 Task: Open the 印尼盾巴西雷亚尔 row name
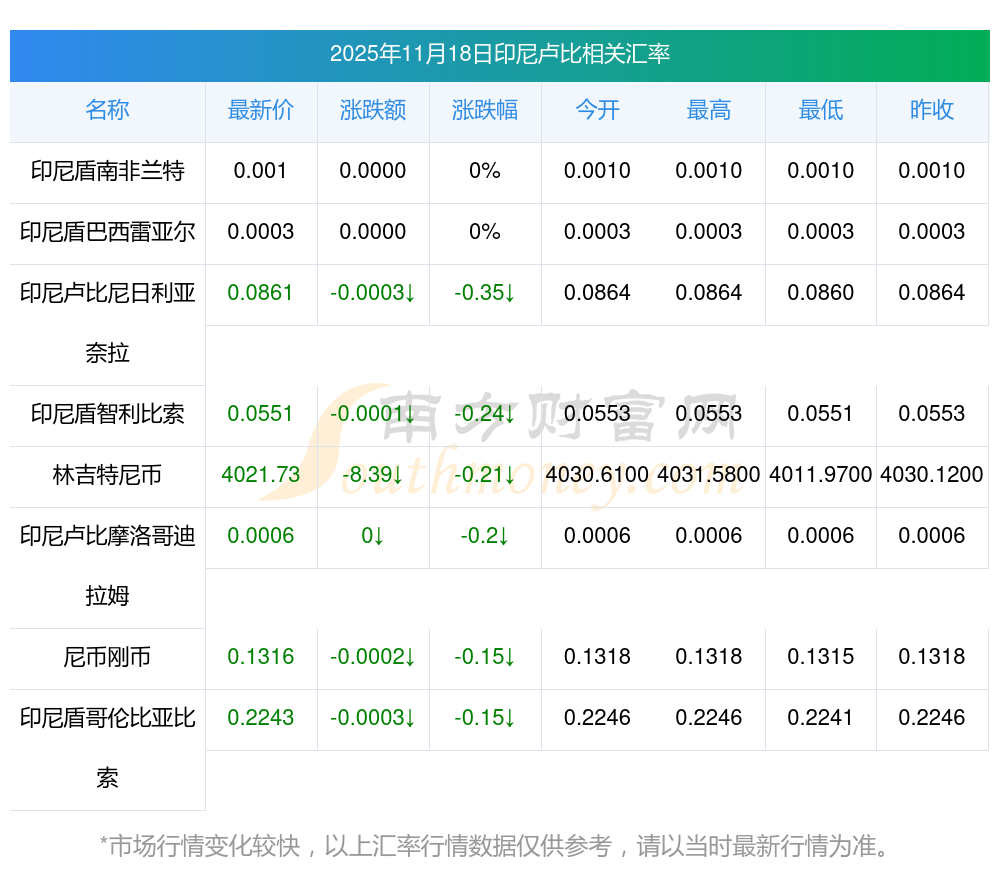pyautogui.click(x=107, y=232)
